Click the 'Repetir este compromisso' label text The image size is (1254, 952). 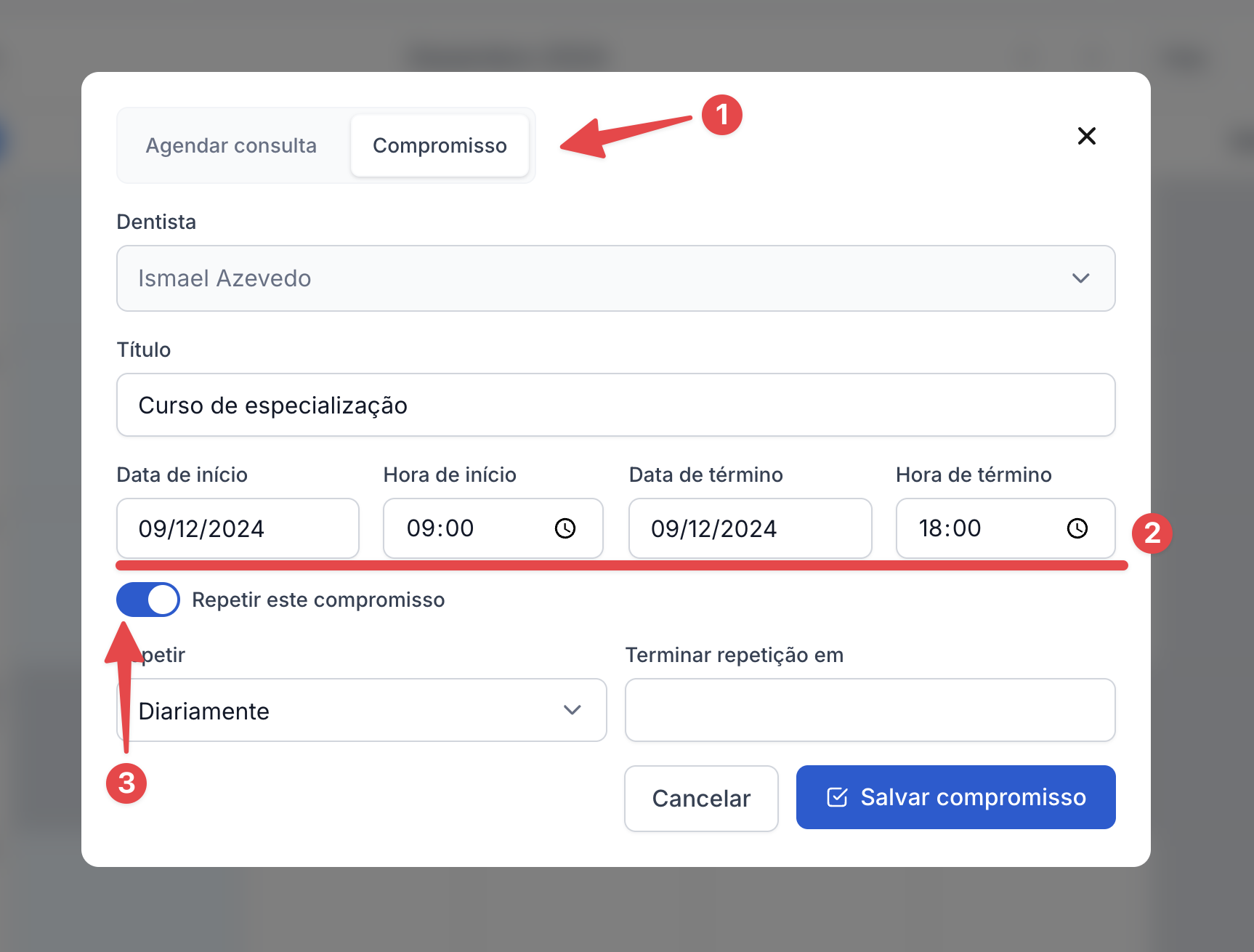pos(318,600)
